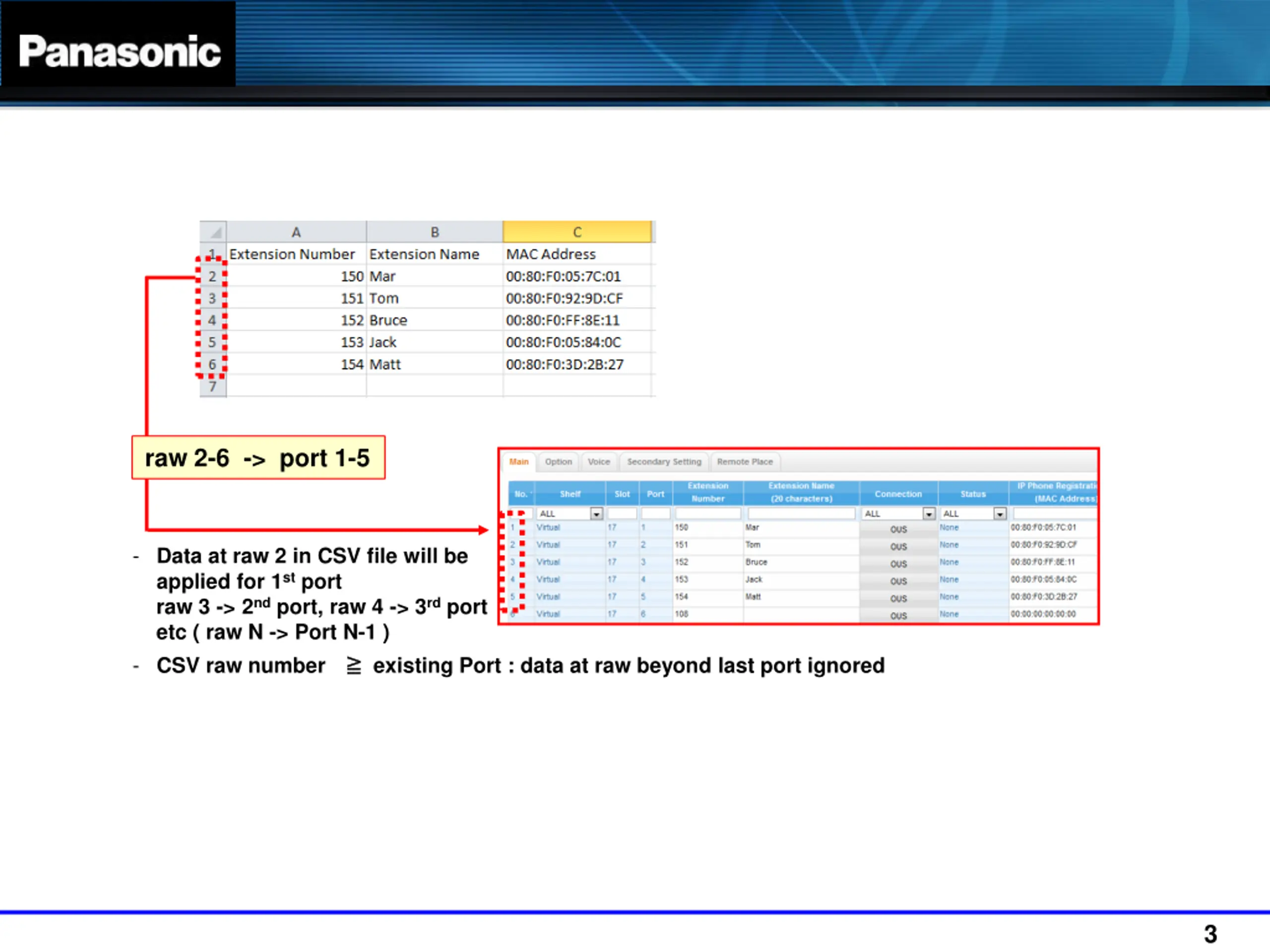Click status 'None' for extension 154
Image resolution: width=1270 pixels, height=952 pixels.
[949, 597]
